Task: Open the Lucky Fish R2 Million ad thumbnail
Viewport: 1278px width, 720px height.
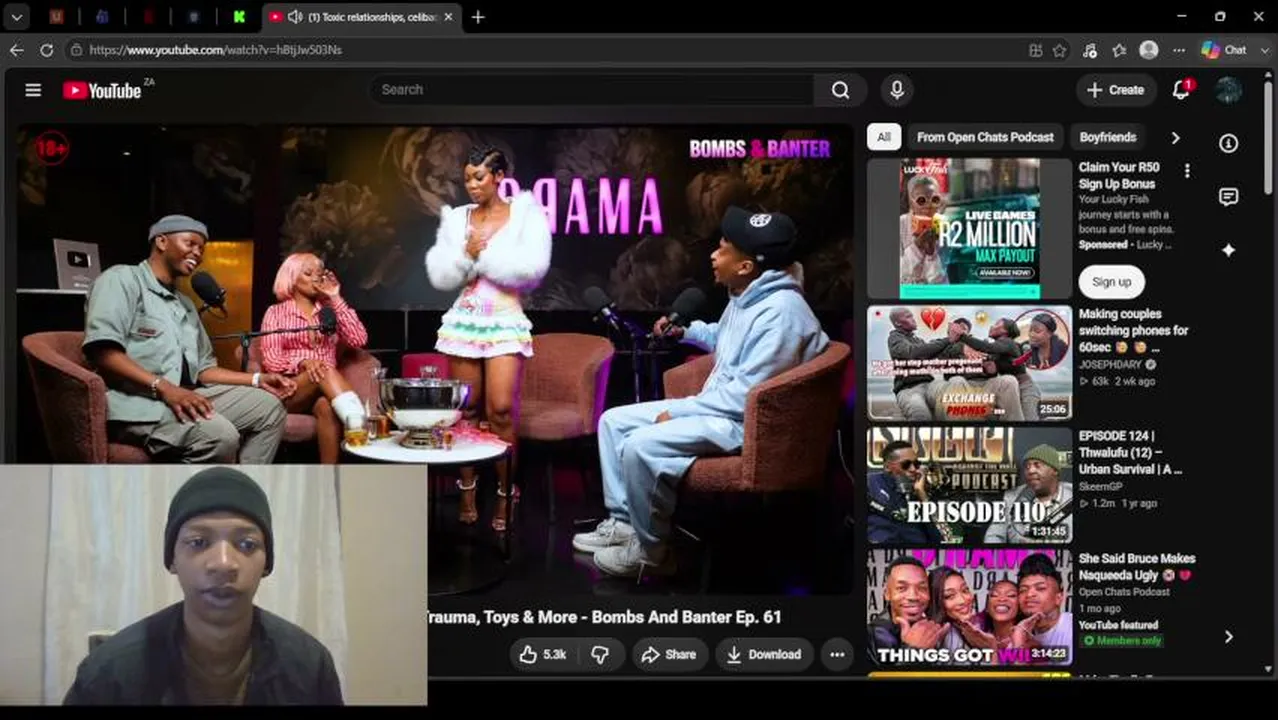Action: pos(969,229)
